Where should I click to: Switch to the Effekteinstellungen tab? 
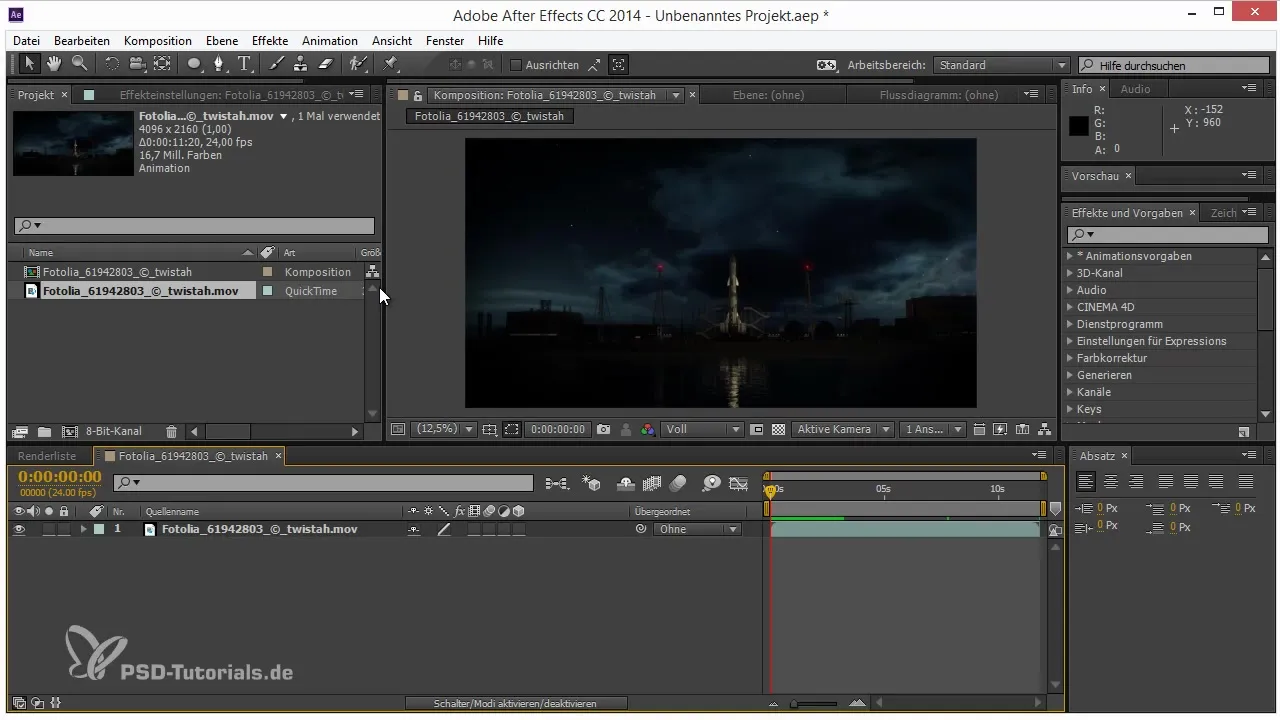(231, 95)
